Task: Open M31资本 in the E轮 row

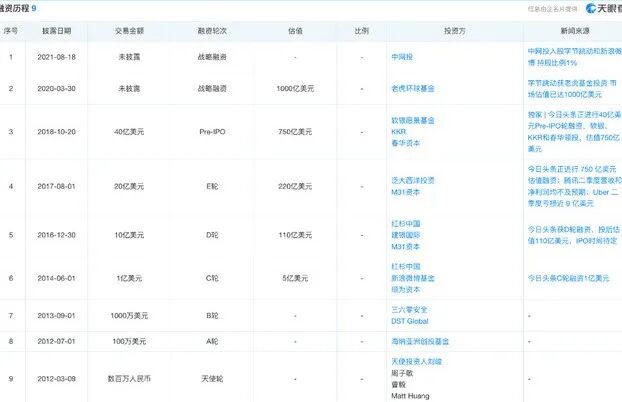Action: click(x=405, y=192)
